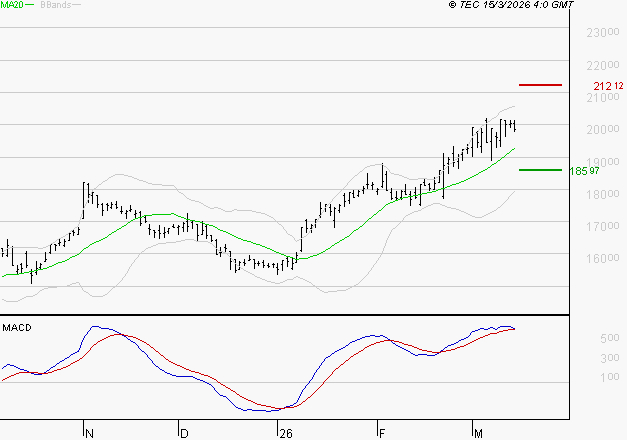
Task: Click the MACD 100 scale label
Action: [610, 377]
